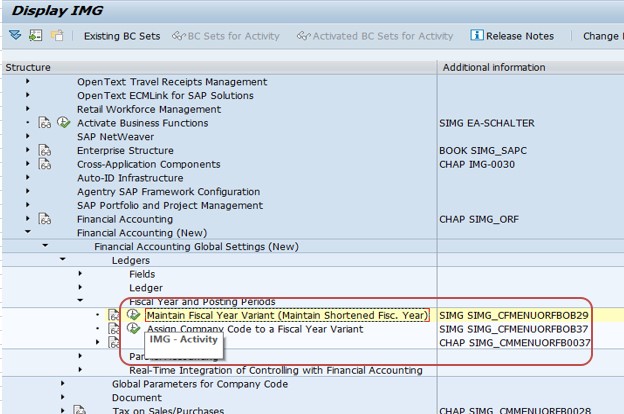This screenshot has height=414, width=624.
Task: Open Release Notes
Action: point(512,36)
